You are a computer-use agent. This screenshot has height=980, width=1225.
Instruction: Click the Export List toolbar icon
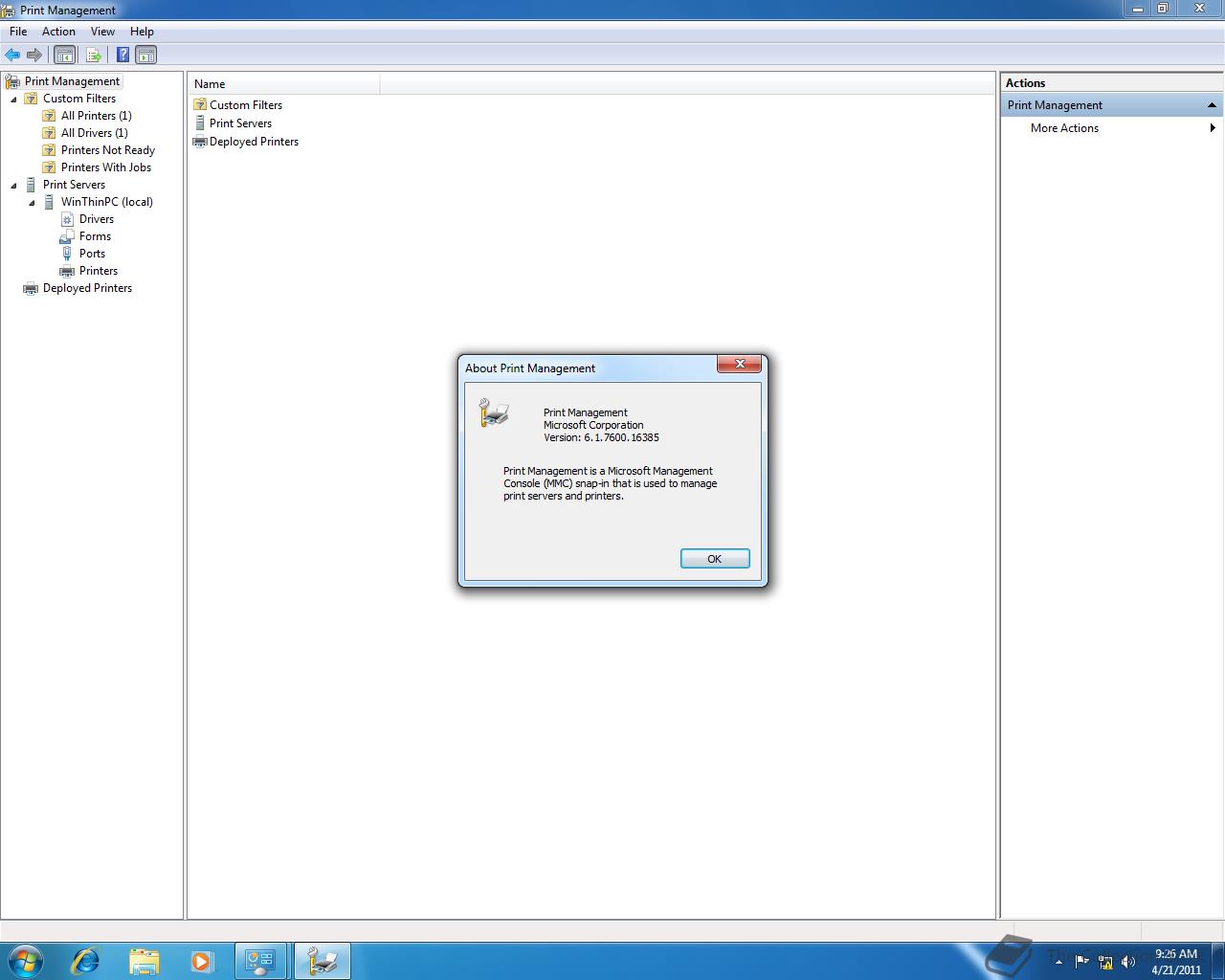coord(94,56)
